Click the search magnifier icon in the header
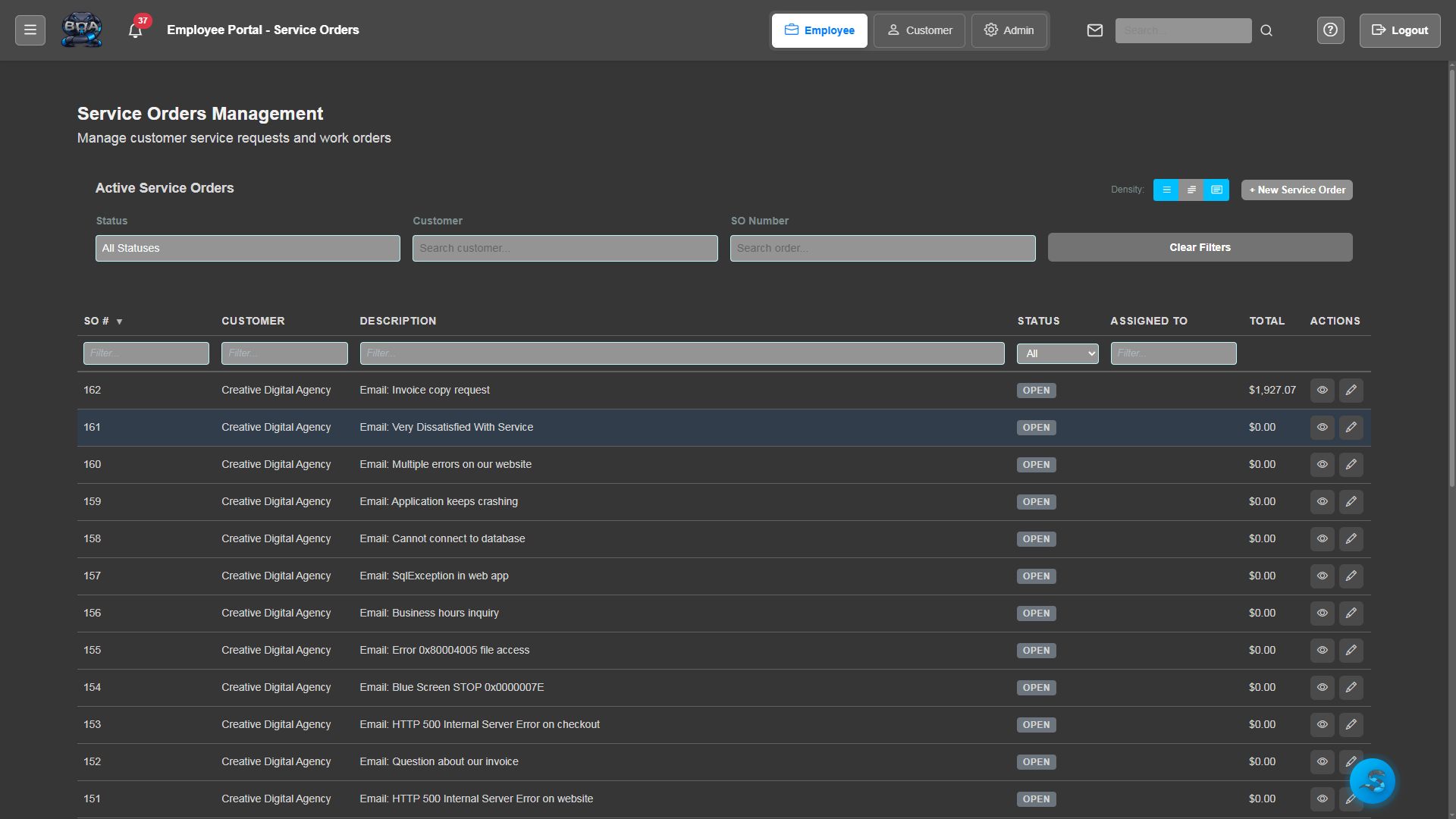Image resolution: width=1456 pixels, height=819 pixels. pyautogui.click(x=1266, y=30)
